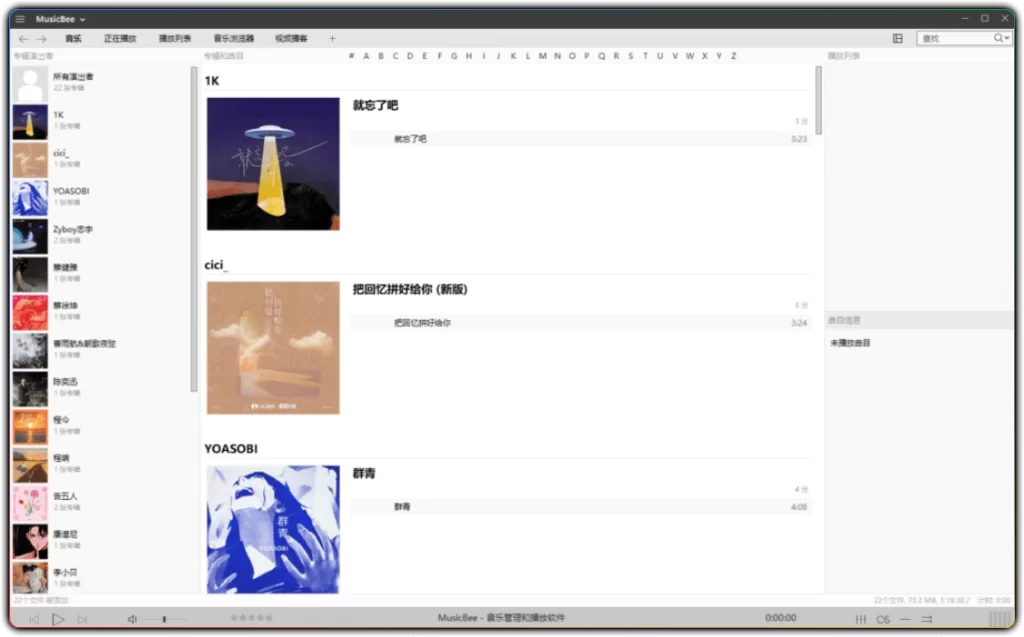The height and width of the screenshot is (637, 1024).
Task: Open the 专辑演出者 column options dropdown
Action: pyautogui.click(x=33, y=55)
